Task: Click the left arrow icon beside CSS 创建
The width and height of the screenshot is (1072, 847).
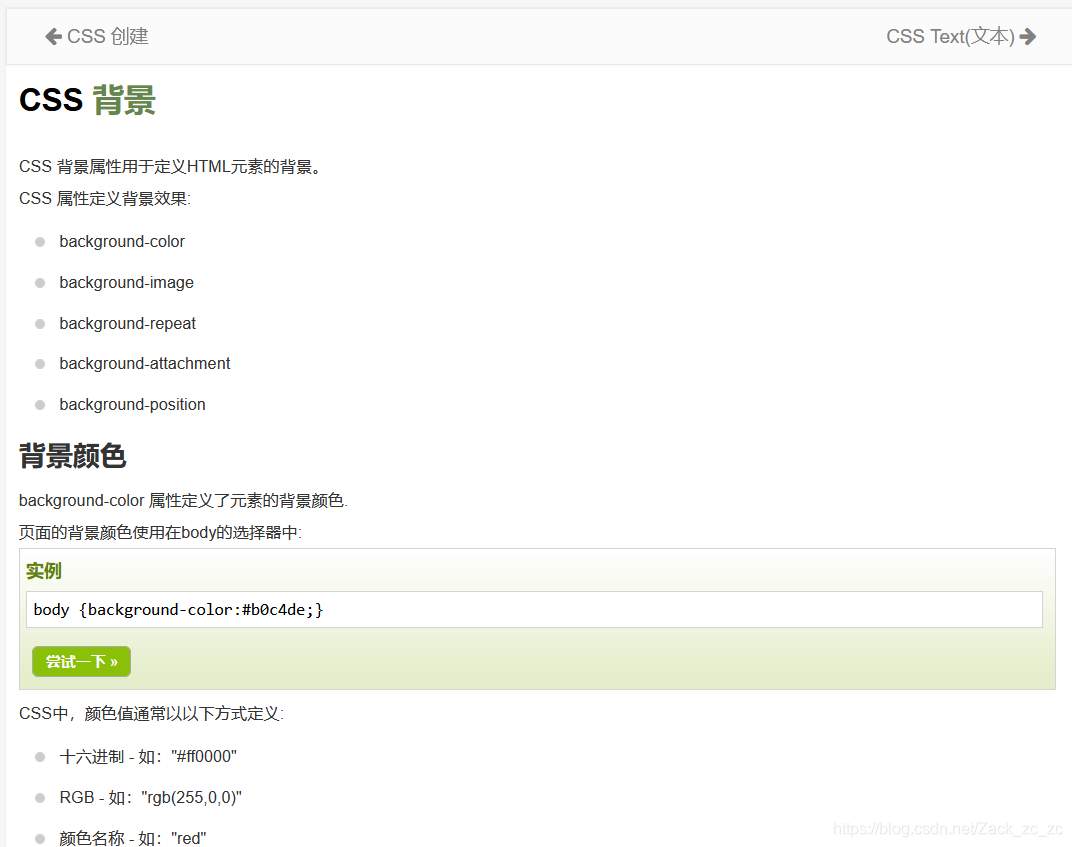Action: coord(53,36)
